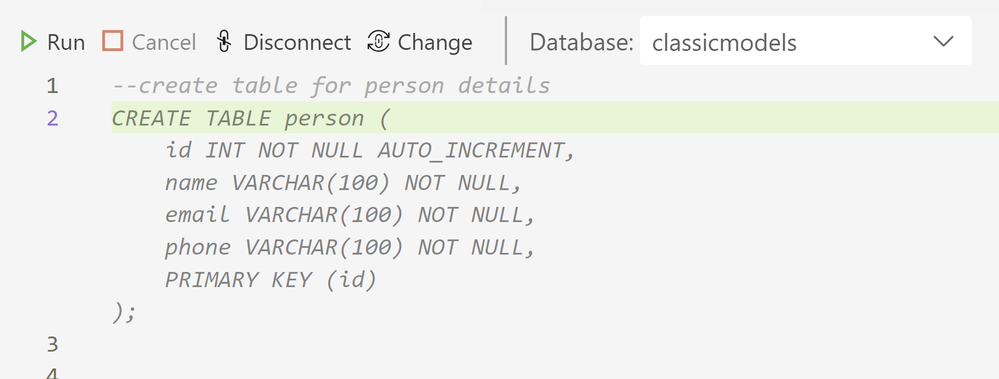Place cursor in the comment line

[331, 85]
